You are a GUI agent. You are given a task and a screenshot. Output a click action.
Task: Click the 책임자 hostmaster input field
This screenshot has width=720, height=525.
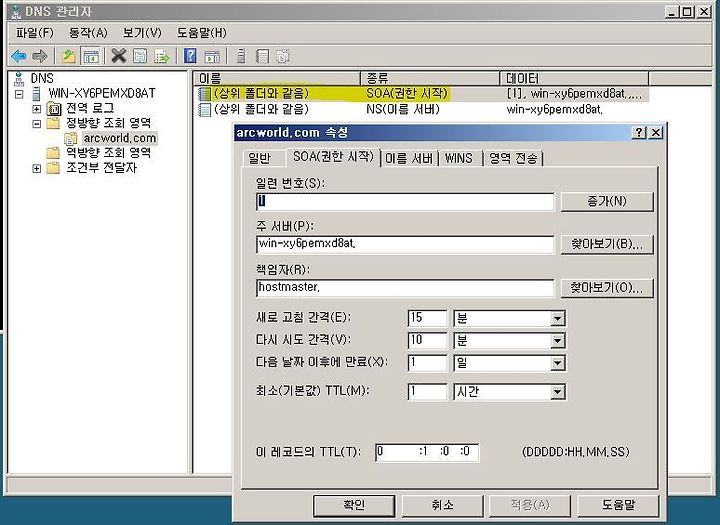point(405,288)
